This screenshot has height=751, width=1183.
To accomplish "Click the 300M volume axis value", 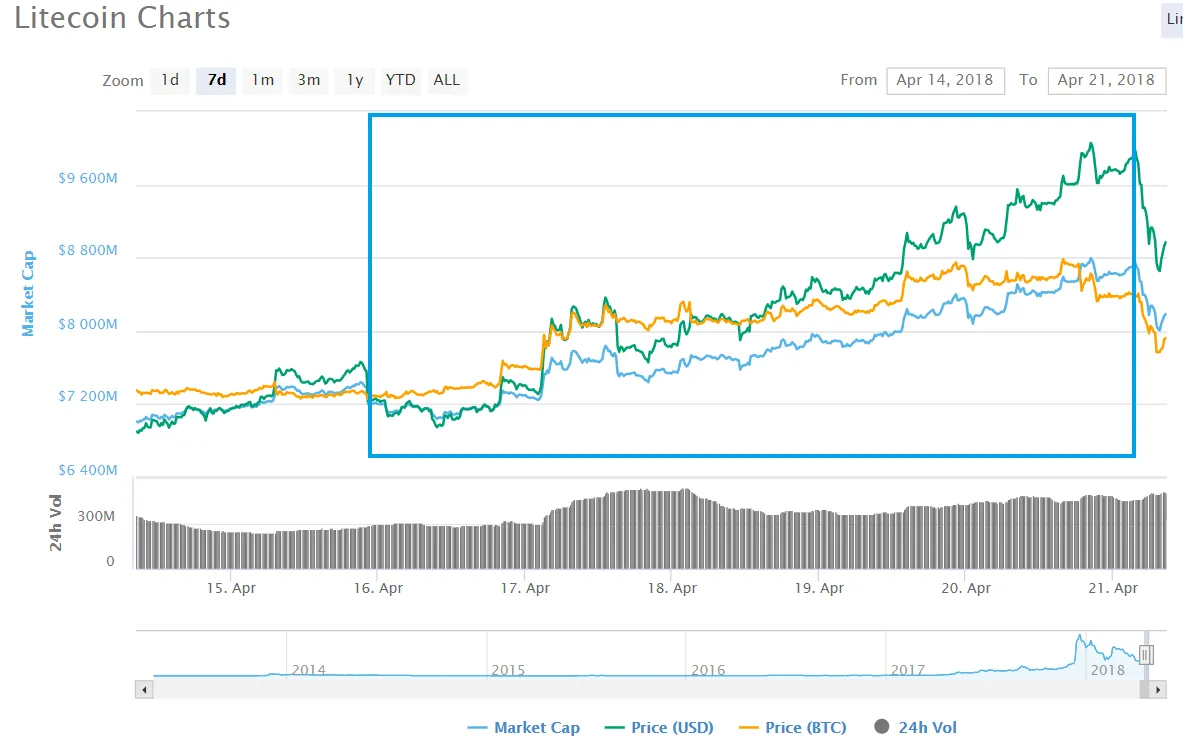I will click(x=97, y=516).
